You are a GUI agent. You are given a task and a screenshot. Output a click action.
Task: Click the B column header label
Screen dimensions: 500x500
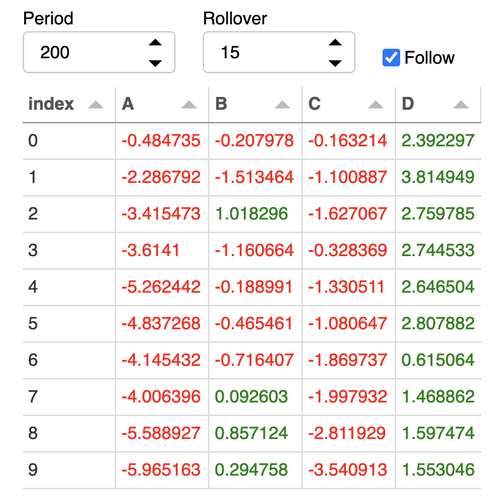(221, 104)
